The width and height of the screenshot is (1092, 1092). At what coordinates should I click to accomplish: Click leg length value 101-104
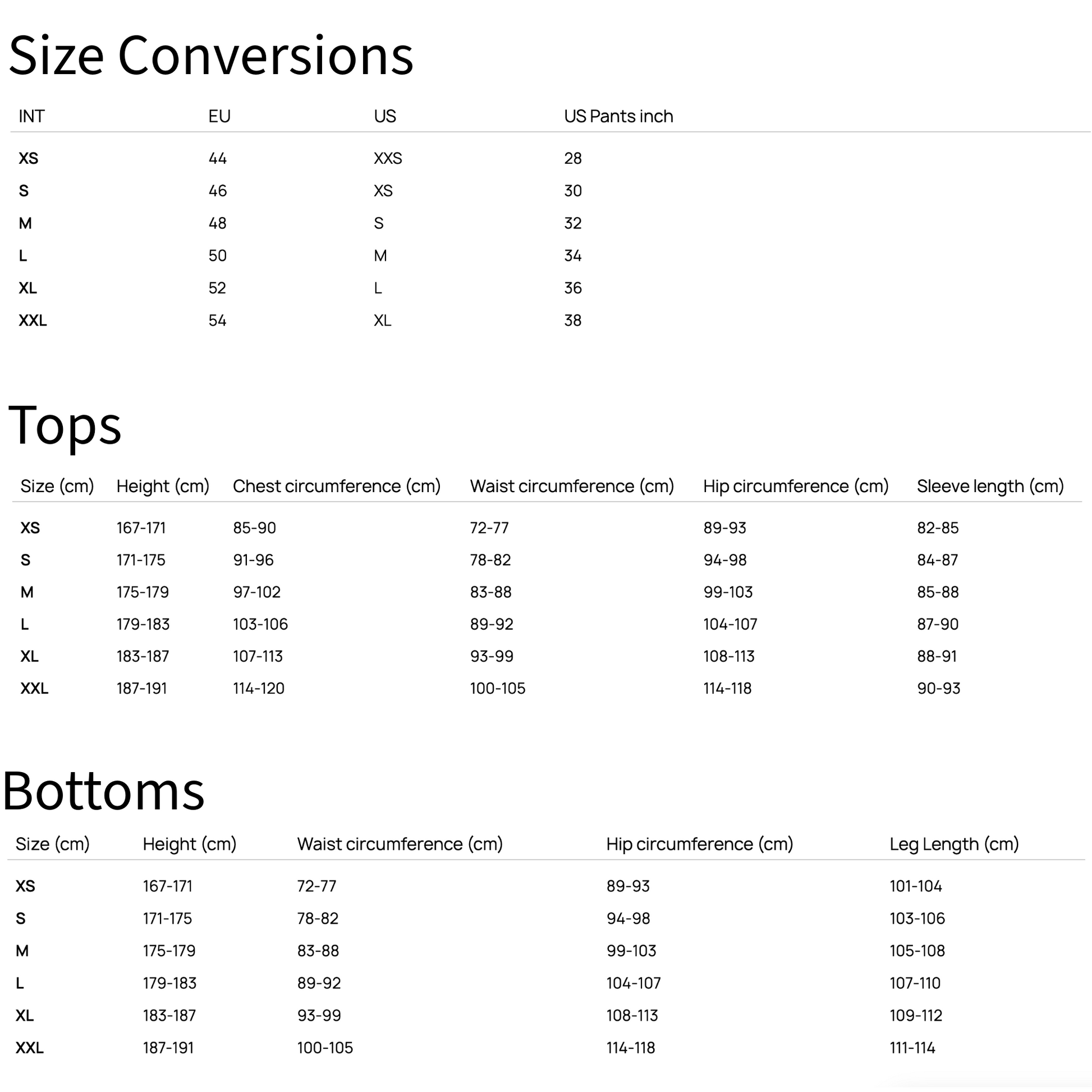pyautogui.click(x=915, y=885)
